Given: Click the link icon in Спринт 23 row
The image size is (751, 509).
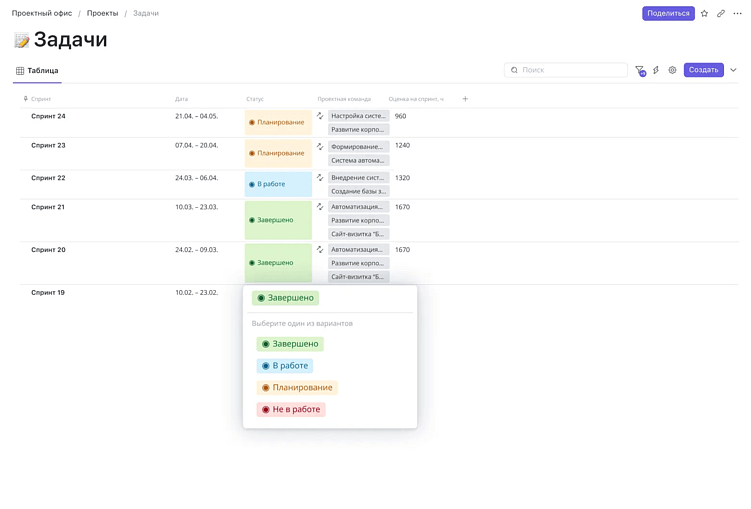Looking at the screenshot, I should point(320,147).
